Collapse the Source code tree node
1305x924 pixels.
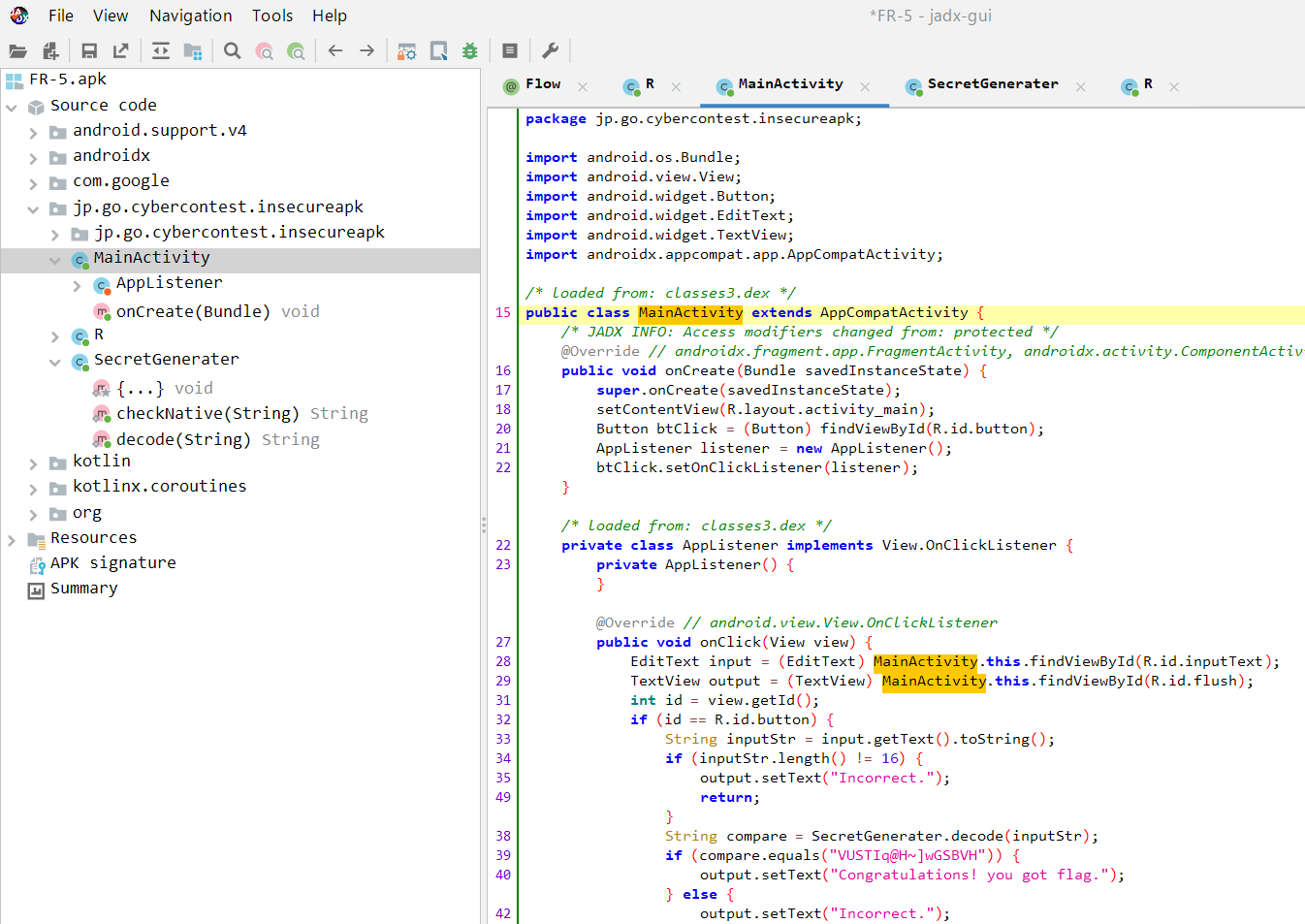pyautogui.click(x=12, y=107)
